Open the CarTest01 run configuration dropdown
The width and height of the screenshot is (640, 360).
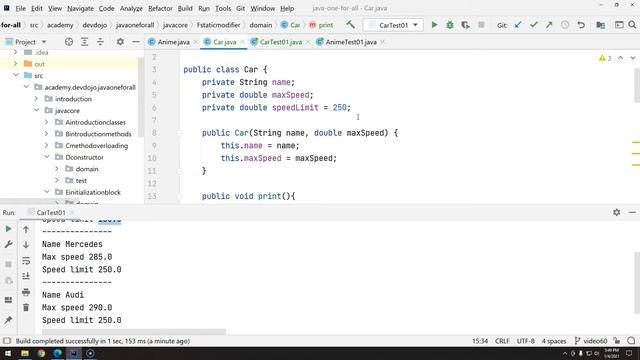(x=393, y=25)
